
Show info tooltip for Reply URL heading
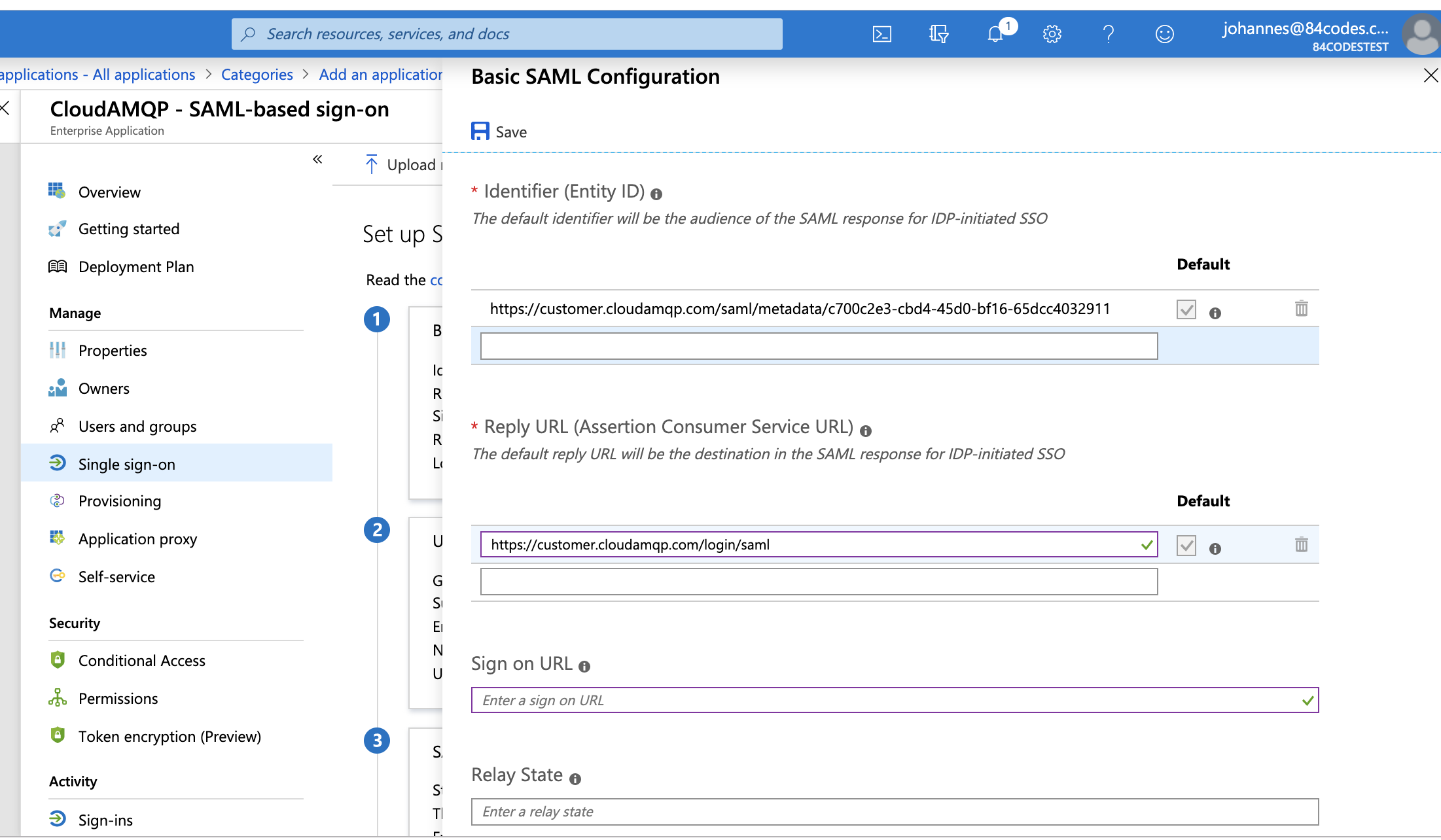pyautogui.click(x=865, y=431)
